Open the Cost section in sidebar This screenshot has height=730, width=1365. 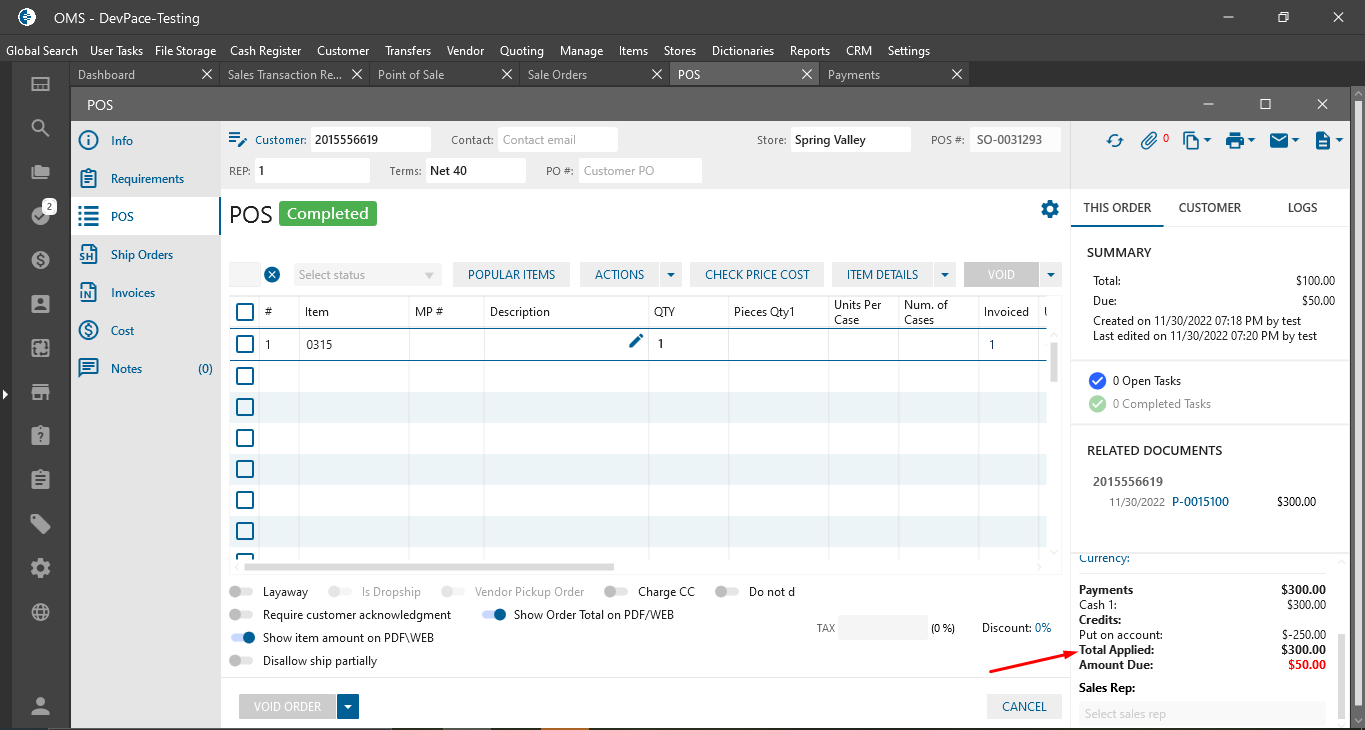click(x=122, y=331)
